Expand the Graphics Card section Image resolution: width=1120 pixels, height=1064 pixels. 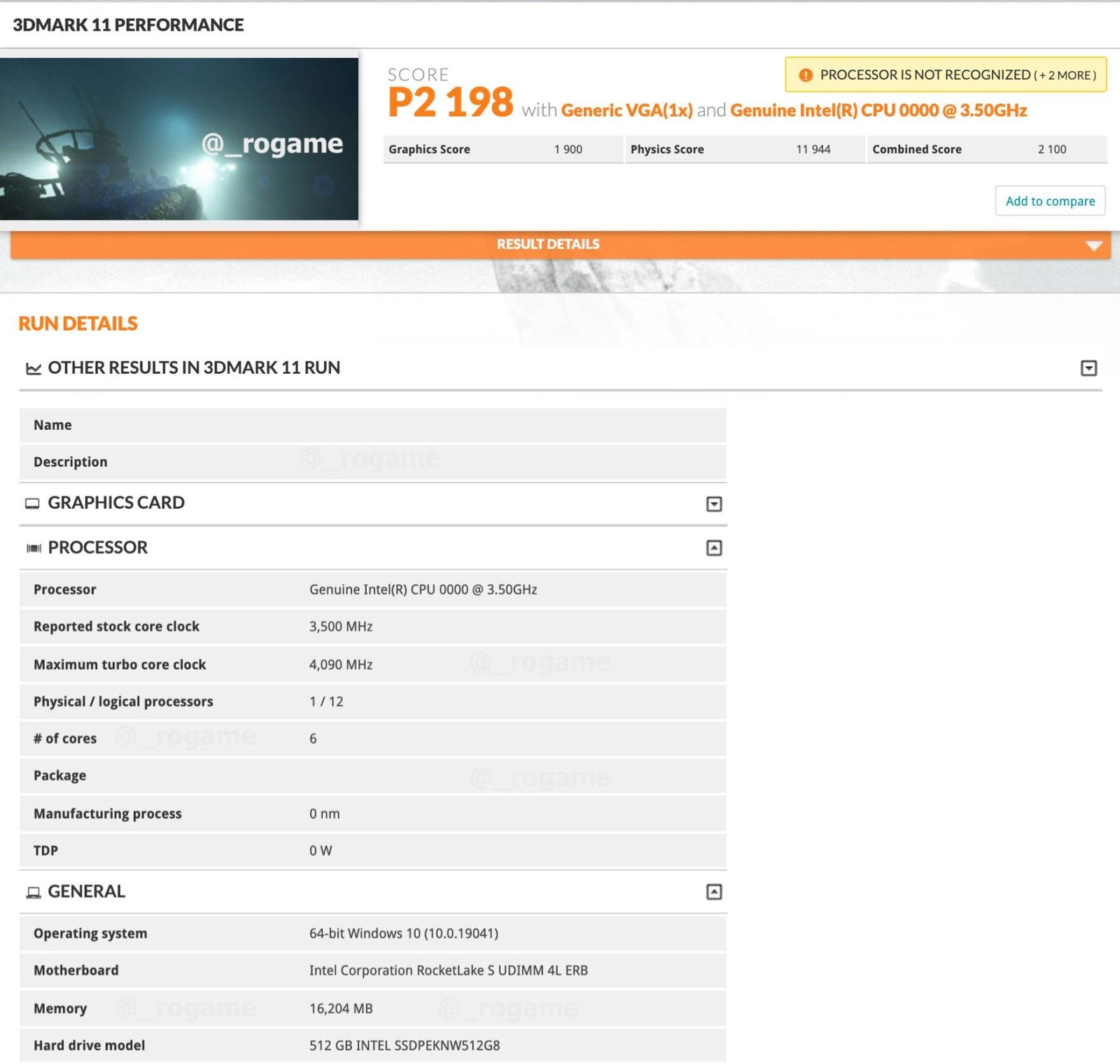[714, 504]
